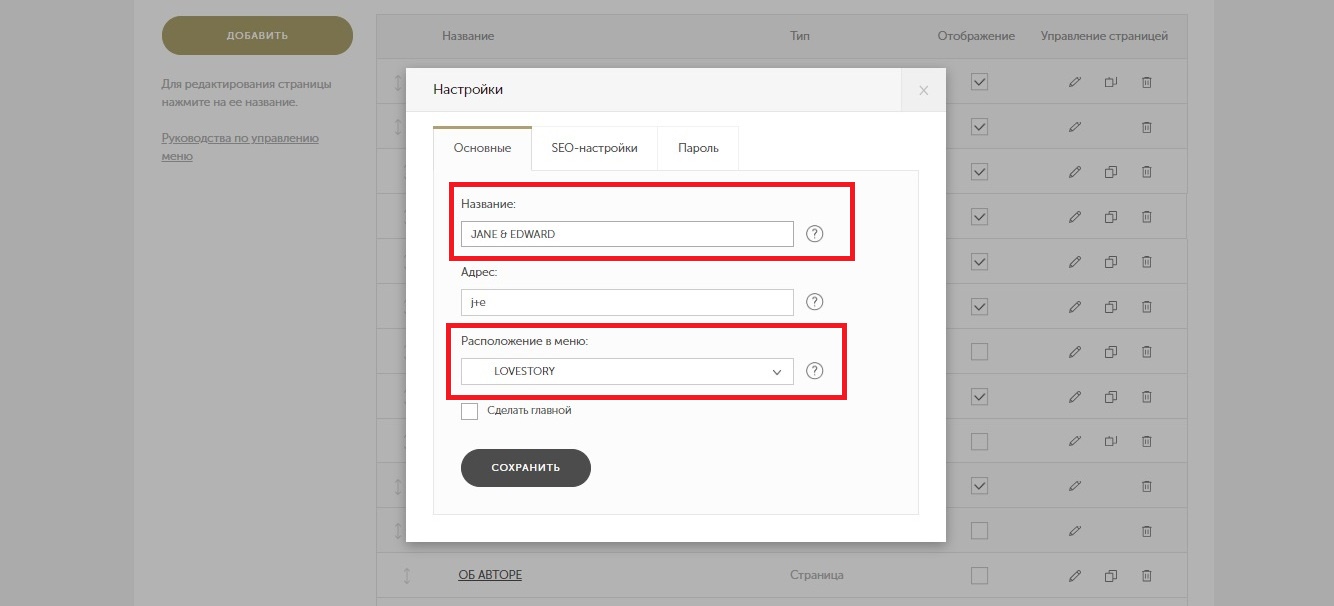Click the copy icon in the first table row
The width and height of the screenshot is (1334, 606).
tap(1110, 82)
